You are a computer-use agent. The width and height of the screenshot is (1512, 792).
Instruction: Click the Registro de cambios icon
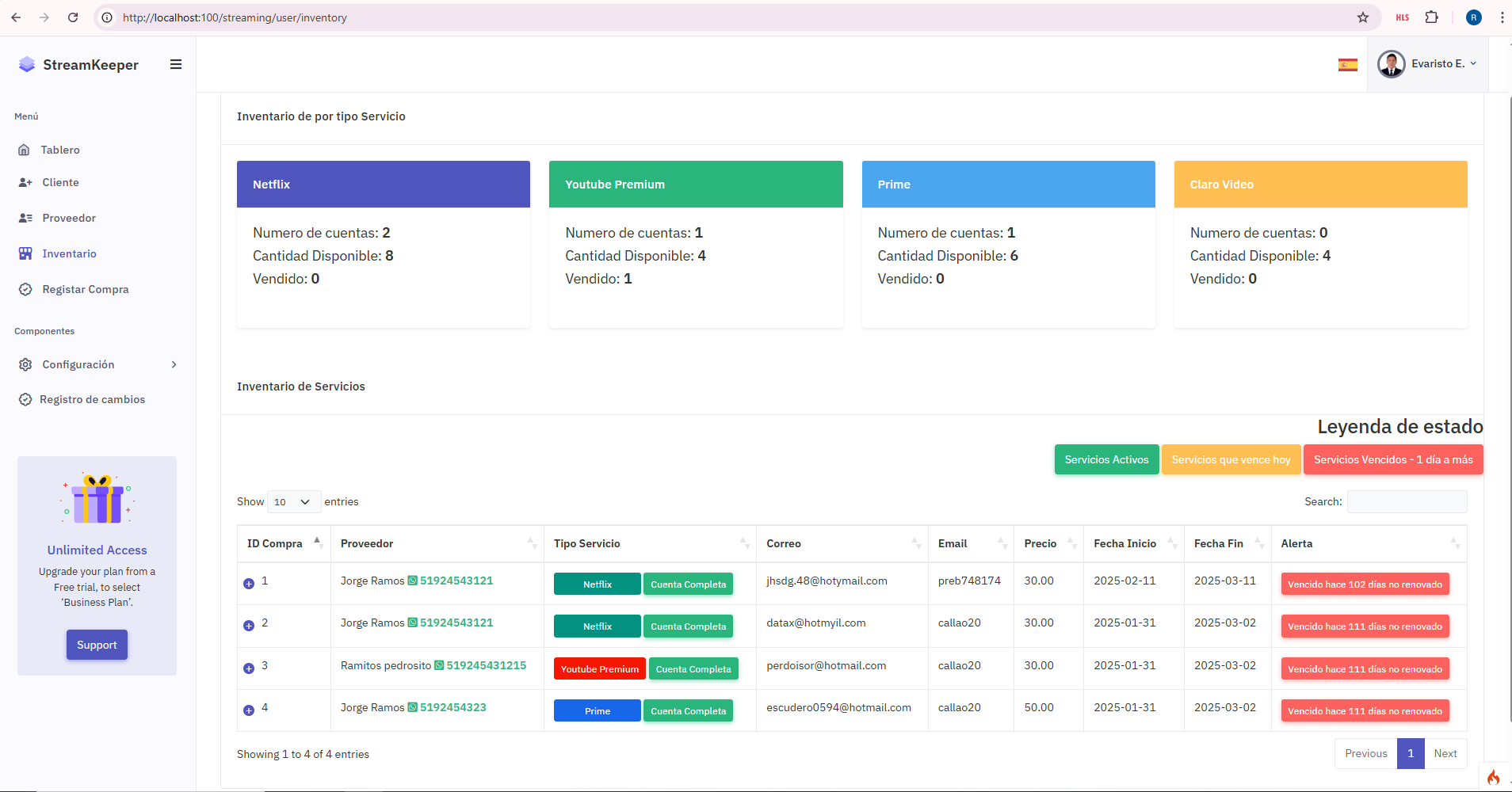25,399
